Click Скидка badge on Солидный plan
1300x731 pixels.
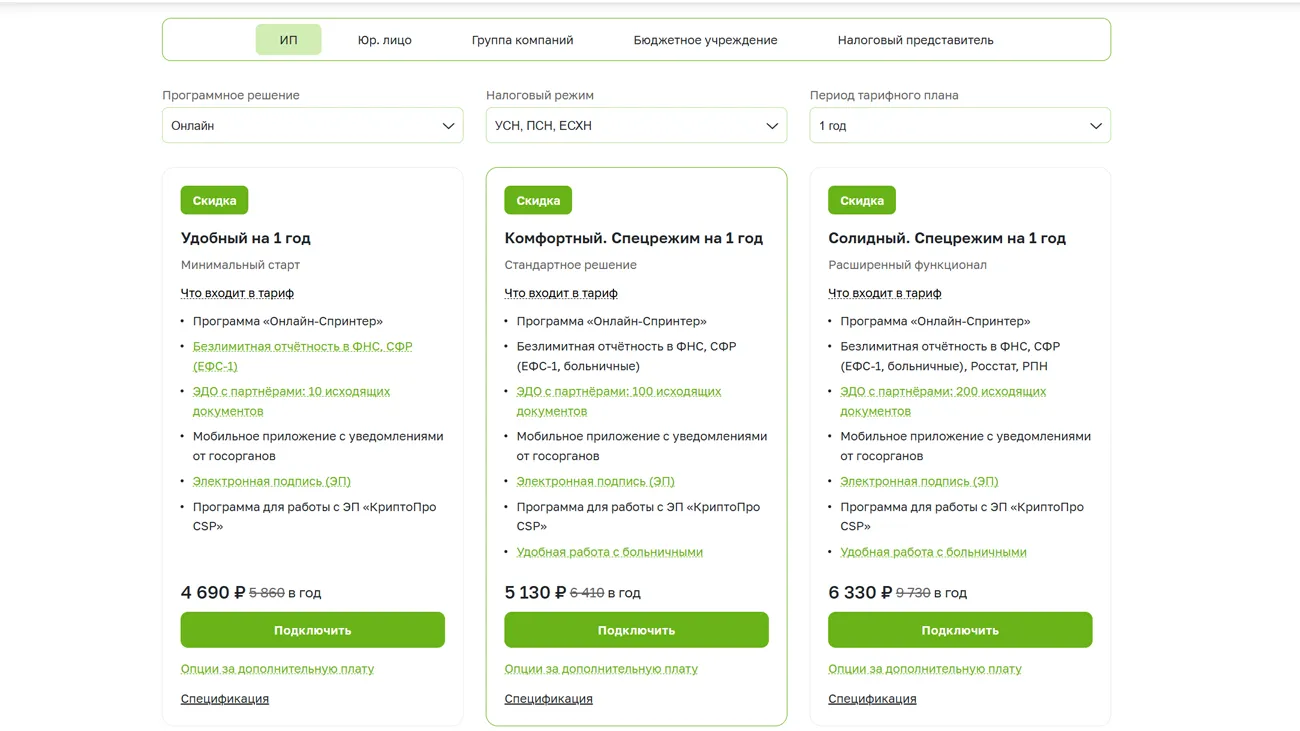pyautogui.click(x=861, y=201)
